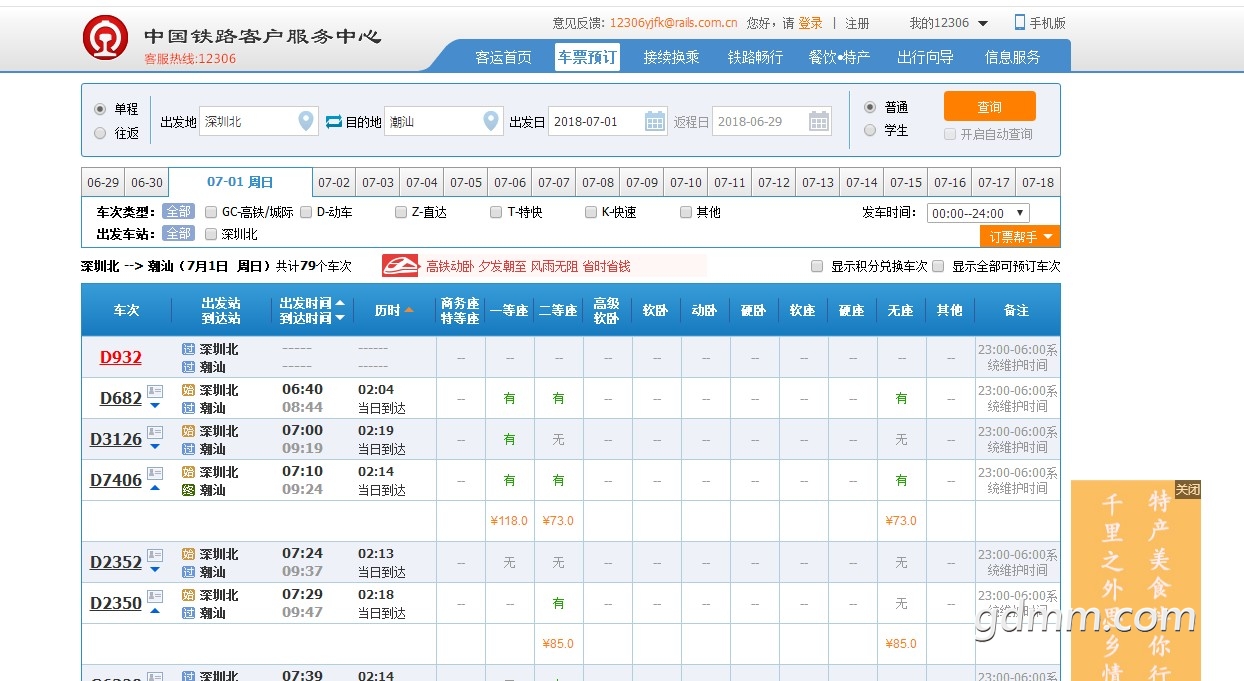Check 深圳北 departure station filter
The width and height of the screenshot is (1244, 681).
tap(211, 234)
